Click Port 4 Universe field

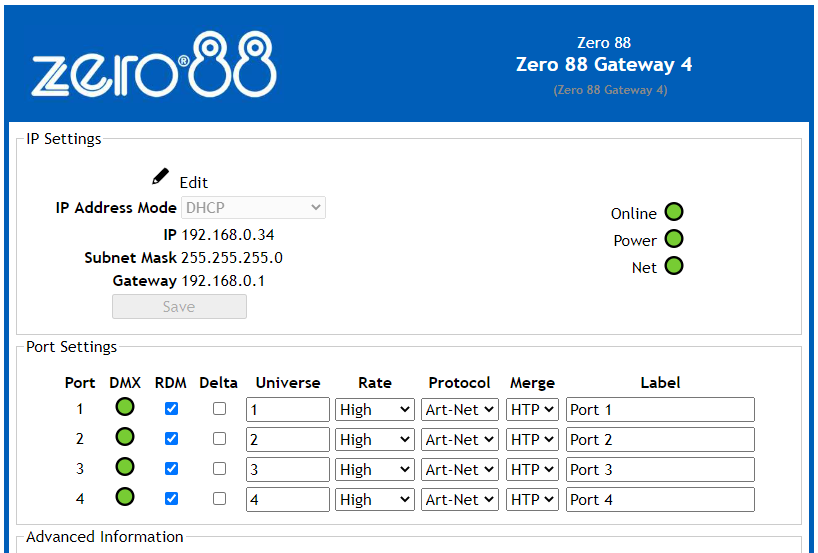coord(287,500)
